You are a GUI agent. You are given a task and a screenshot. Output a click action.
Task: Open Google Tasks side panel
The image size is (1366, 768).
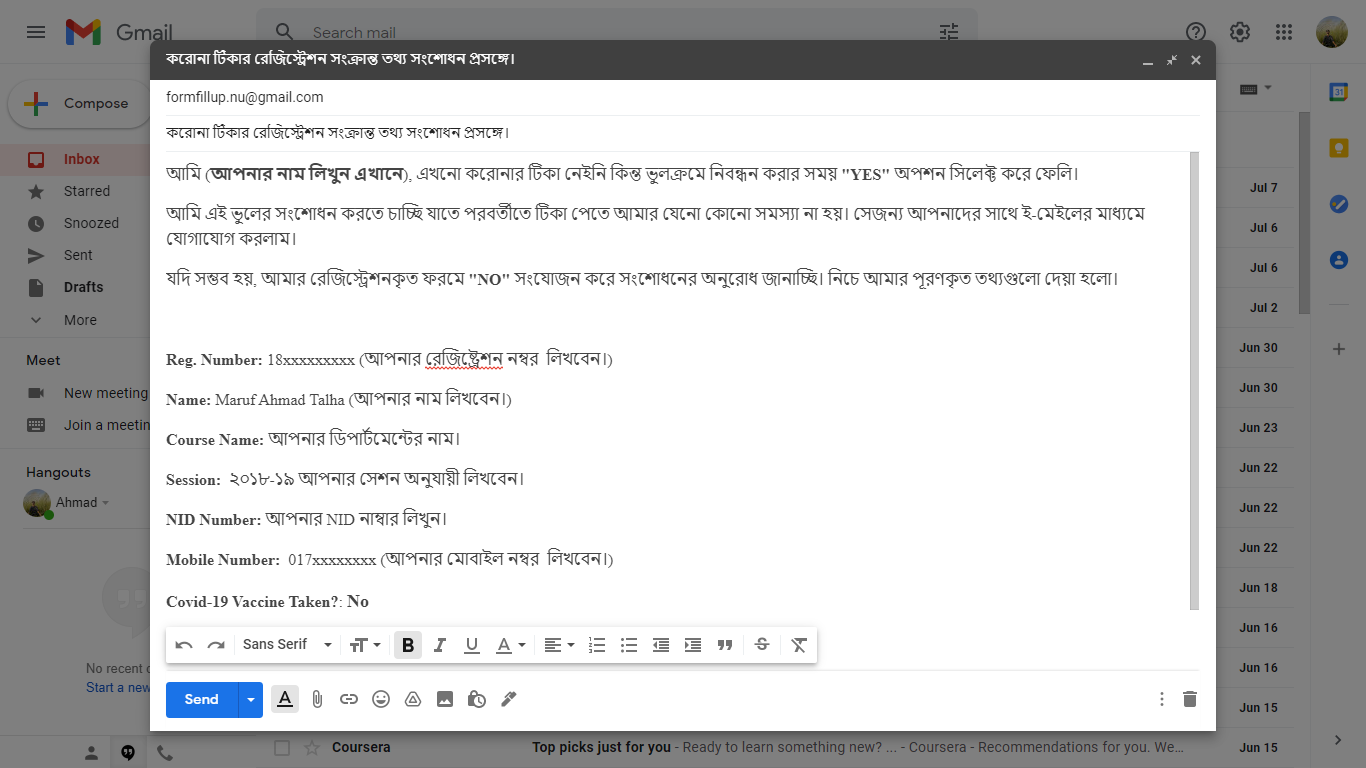point(1339,204)
